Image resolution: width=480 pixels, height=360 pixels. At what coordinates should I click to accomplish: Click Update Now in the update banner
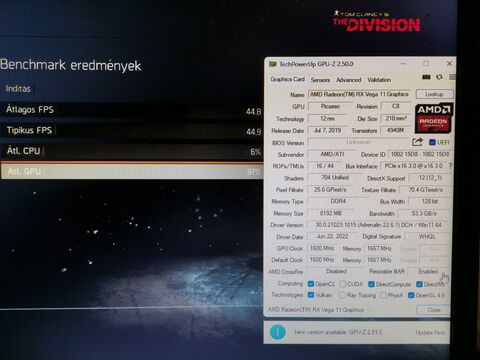[430, 333]
